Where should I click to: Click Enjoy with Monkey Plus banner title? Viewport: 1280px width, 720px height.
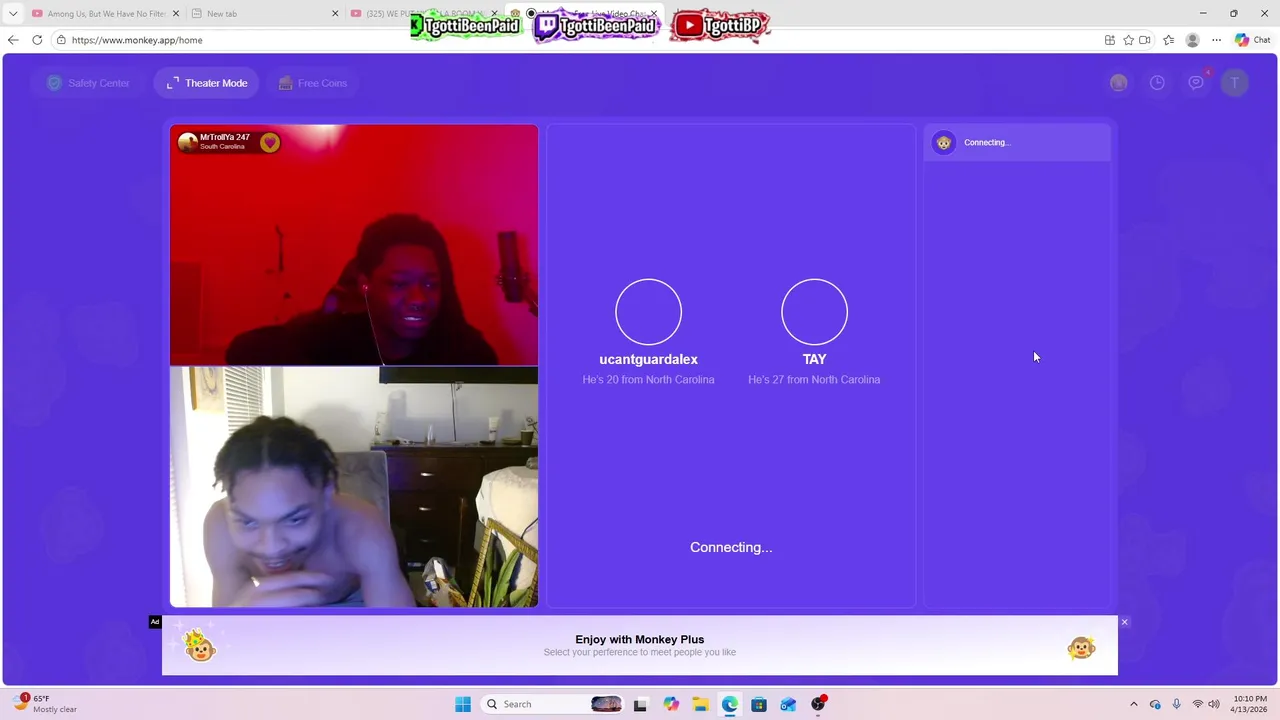[x=640, y=639]
